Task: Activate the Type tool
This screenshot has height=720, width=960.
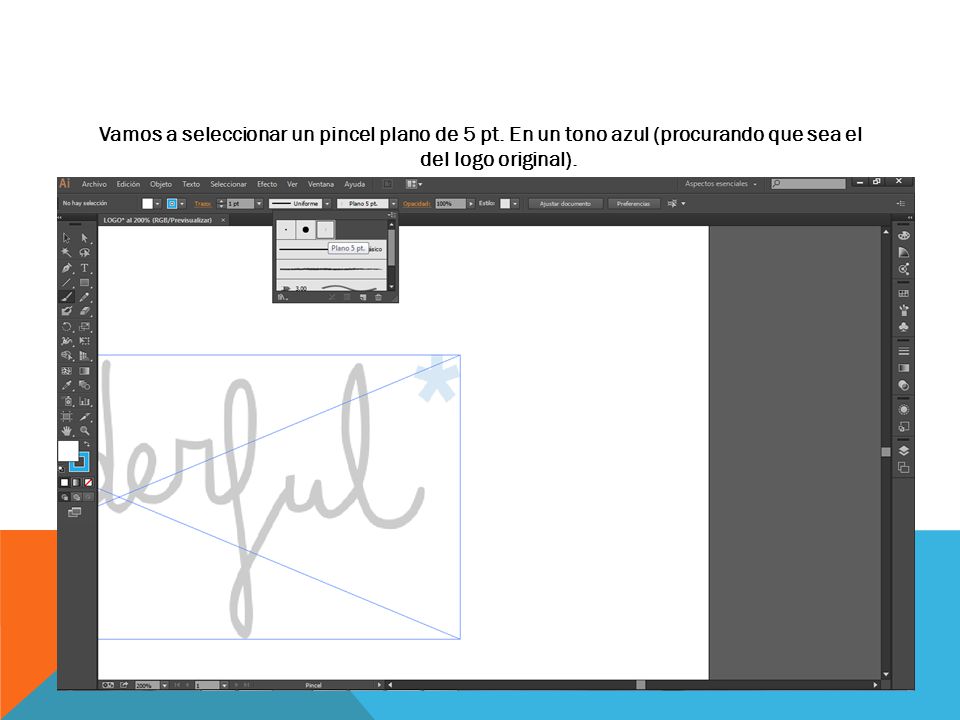Action: tap(84, 268)
